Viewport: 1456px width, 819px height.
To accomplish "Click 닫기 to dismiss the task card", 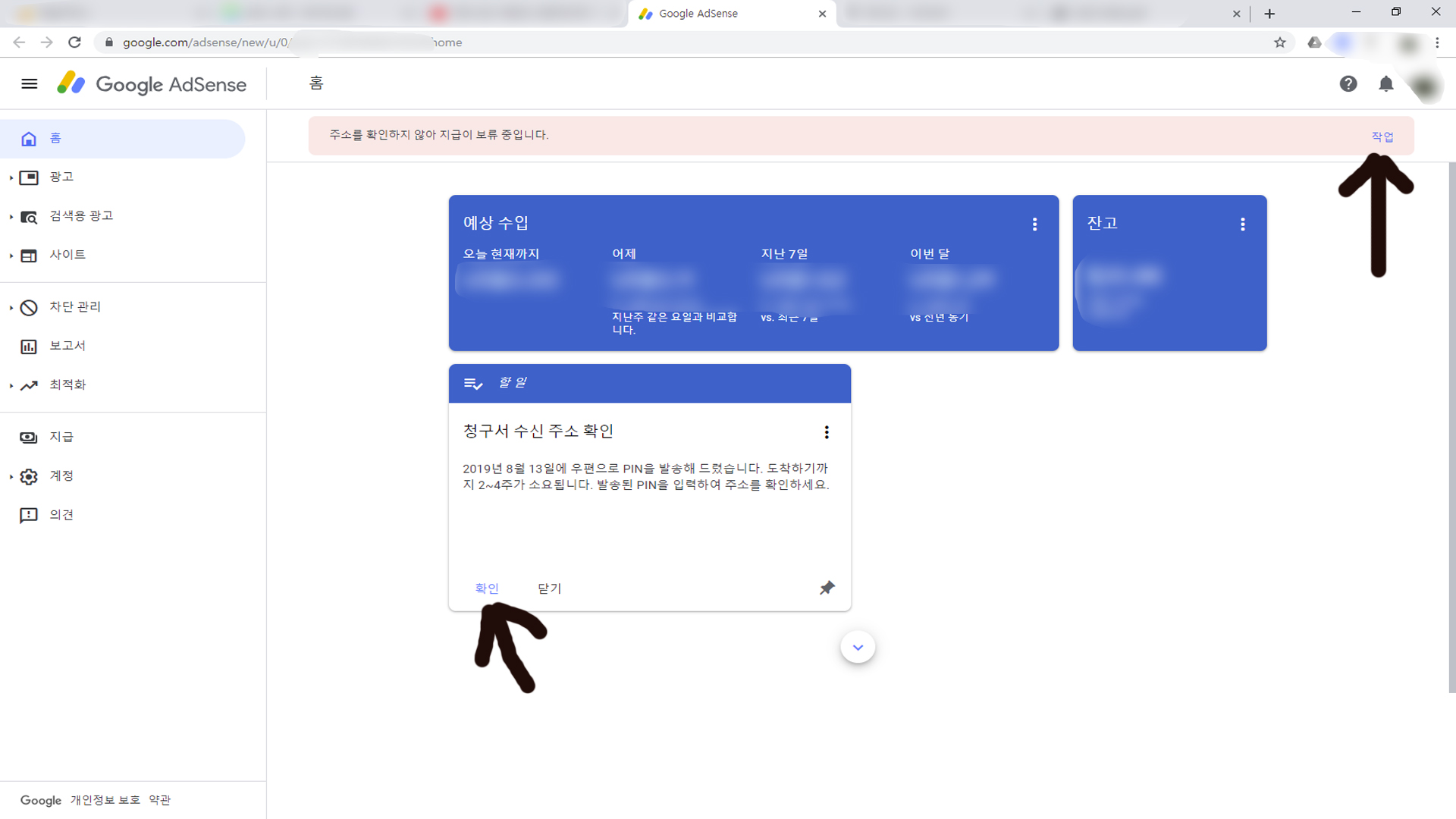I will tap(549, 588).
